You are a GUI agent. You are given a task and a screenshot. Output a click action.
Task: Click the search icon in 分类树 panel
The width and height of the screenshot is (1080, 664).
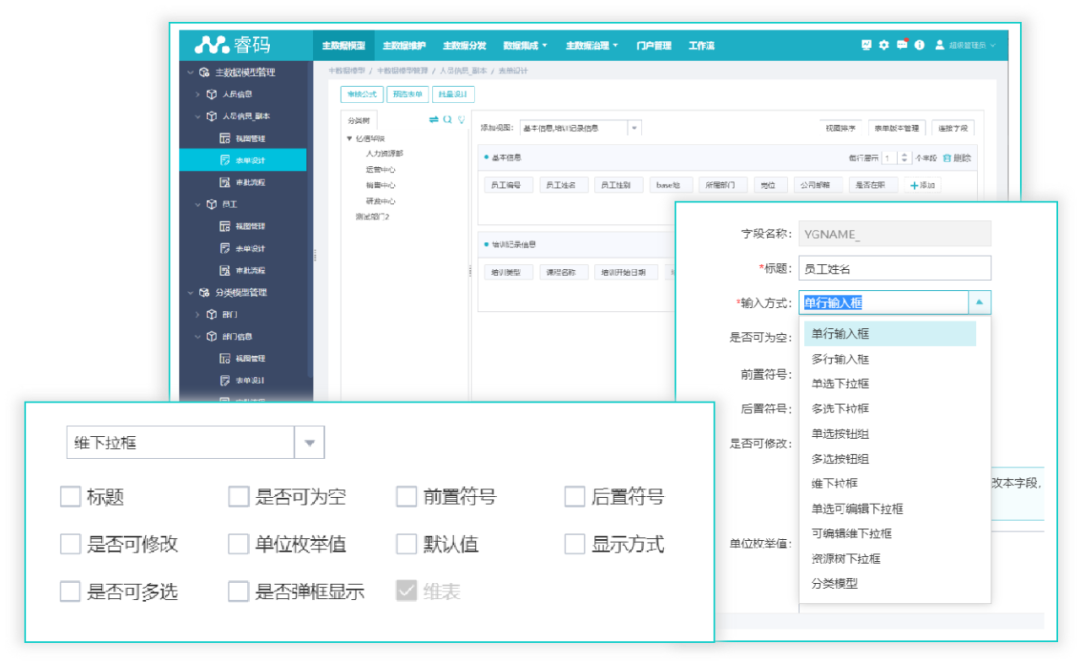click(447, 119)
